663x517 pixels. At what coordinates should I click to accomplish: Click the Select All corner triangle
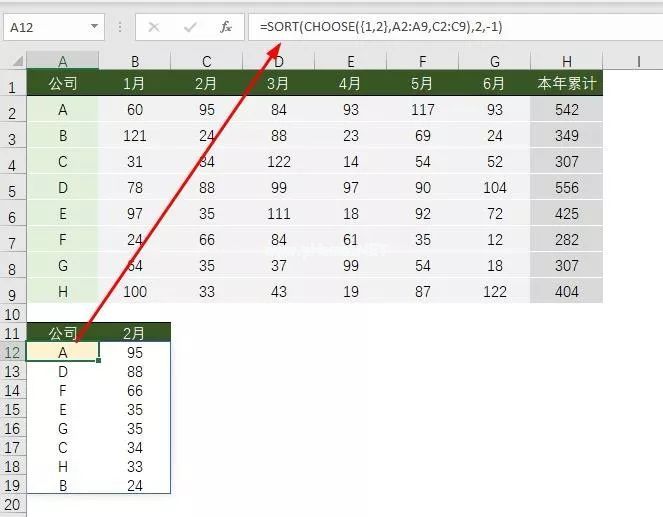(x=14, y=62)
